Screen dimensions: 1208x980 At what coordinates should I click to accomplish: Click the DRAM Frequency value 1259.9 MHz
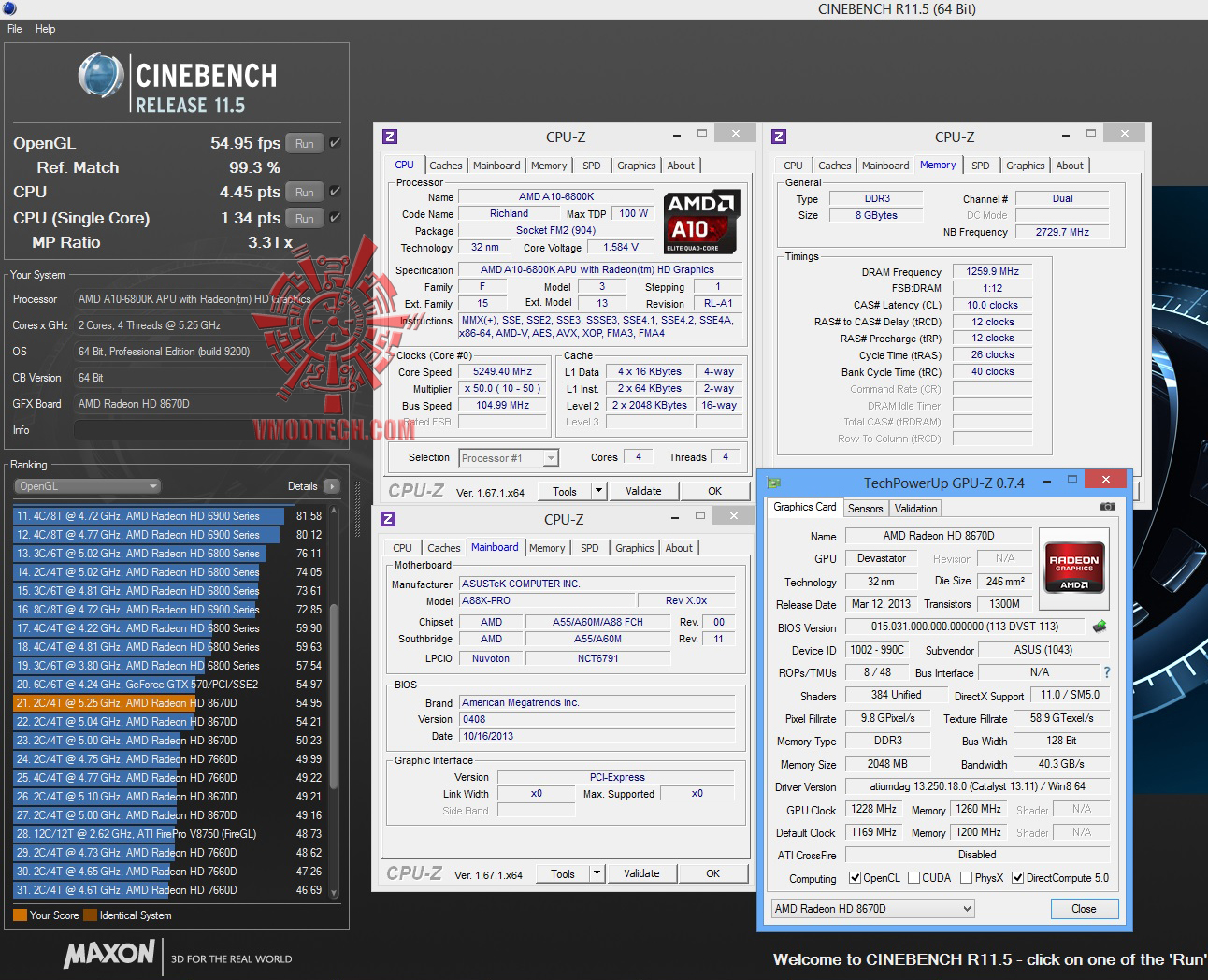point(992,271)
